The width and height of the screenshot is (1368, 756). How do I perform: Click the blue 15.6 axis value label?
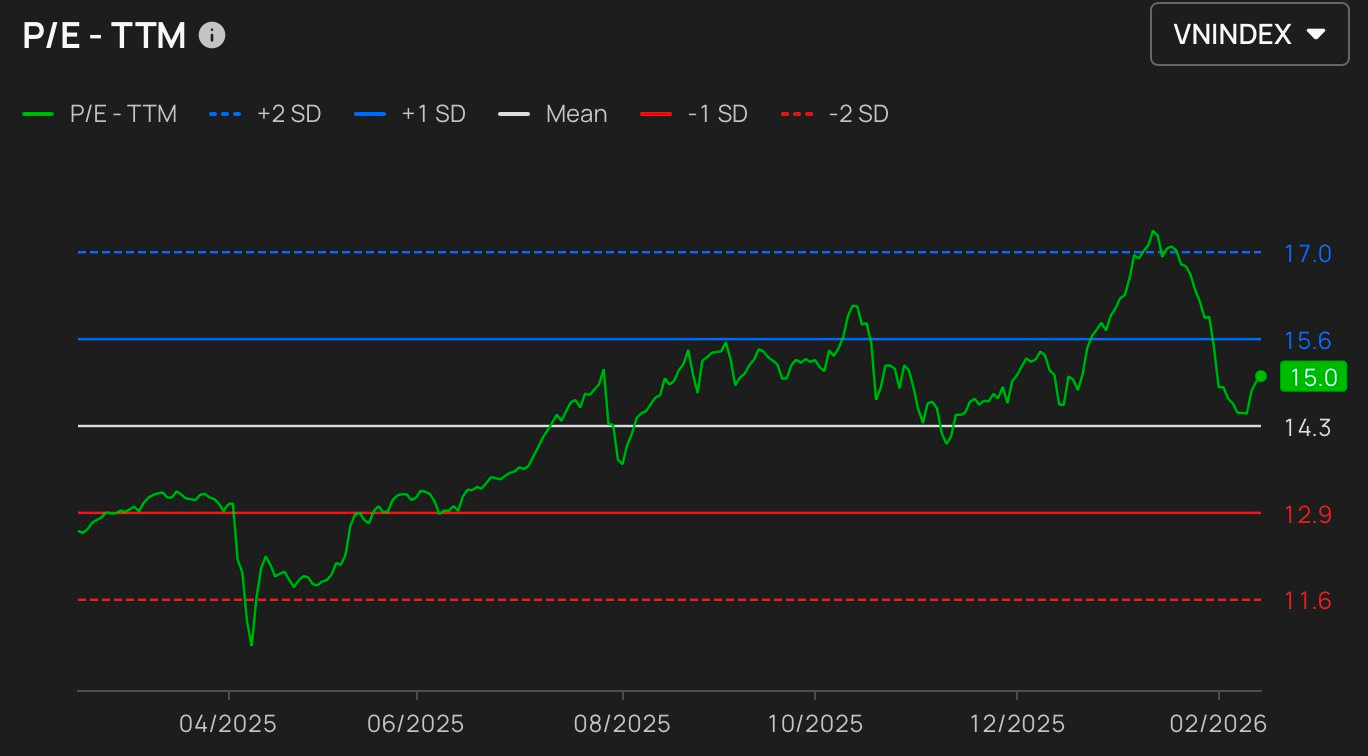click(1308, 341)
